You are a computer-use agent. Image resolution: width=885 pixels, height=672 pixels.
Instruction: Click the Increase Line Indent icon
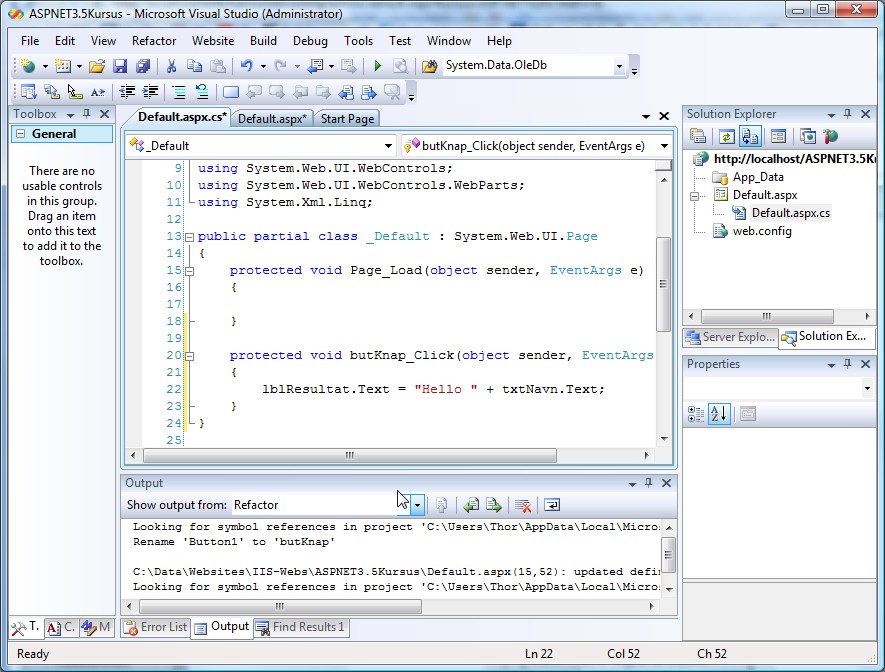point(150,92)
